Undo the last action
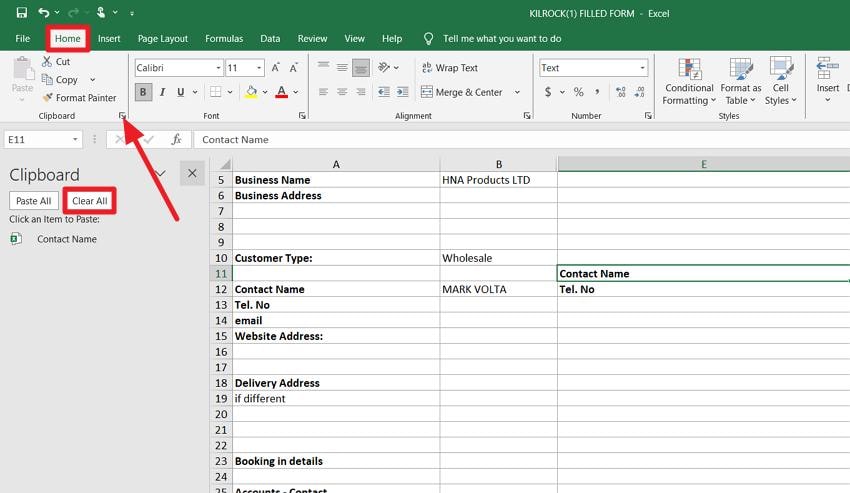Image resolution: width=850 pixels, height=493 pixels. (x=44, y=12)
